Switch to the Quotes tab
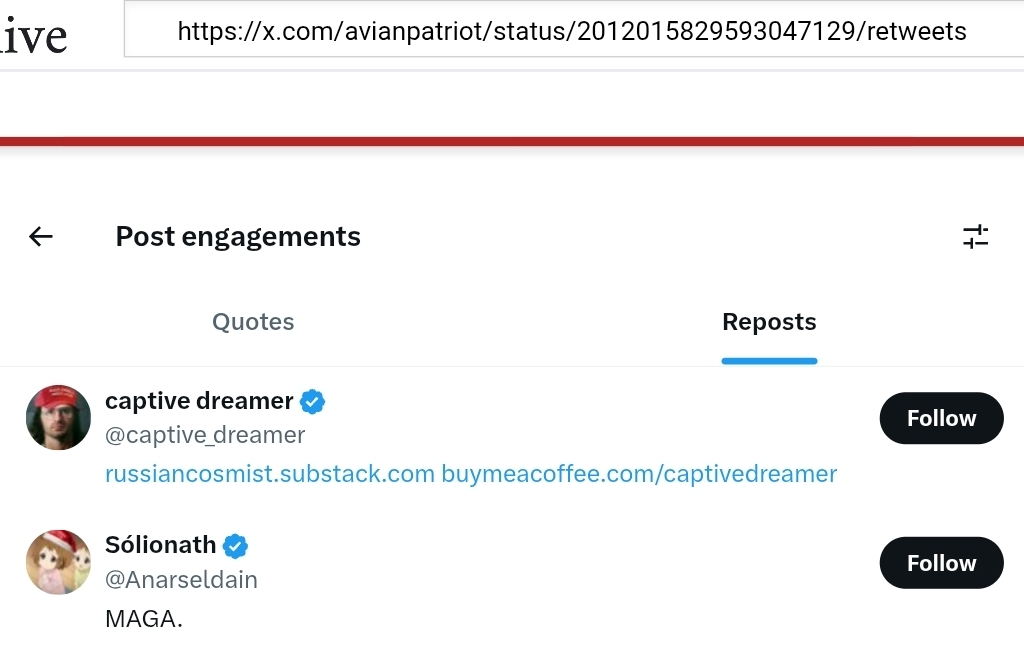Screen dimensions: 1024x656 click(x=253, y=322)
